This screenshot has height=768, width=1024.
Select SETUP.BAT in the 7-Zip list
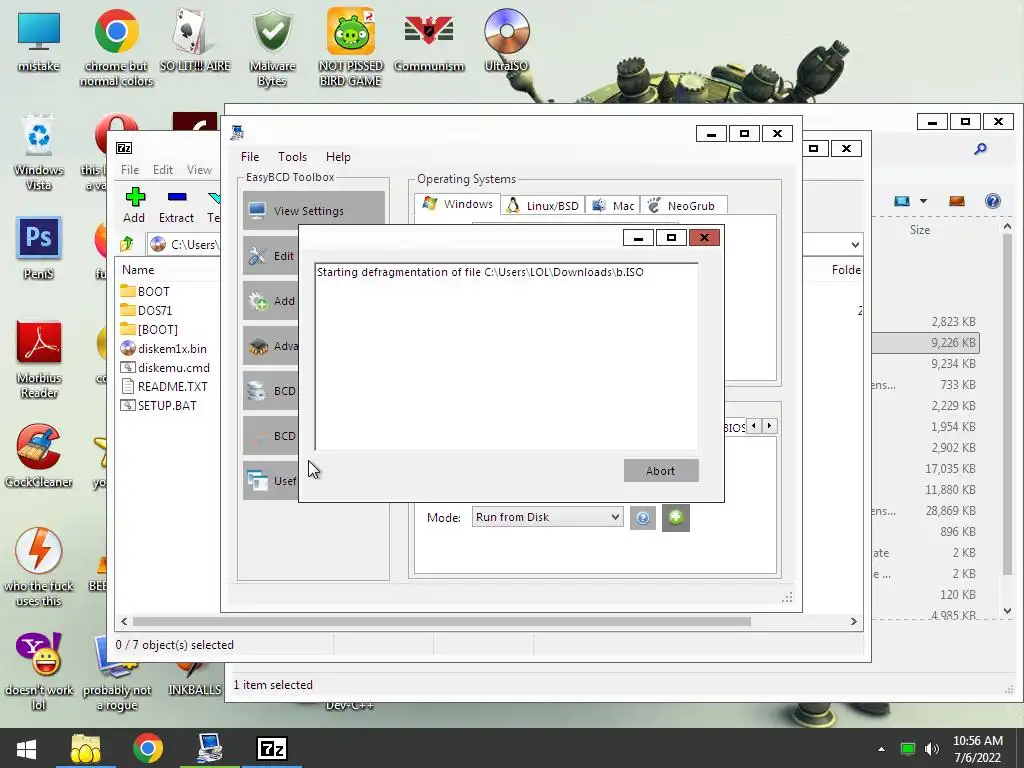point(159,405)
